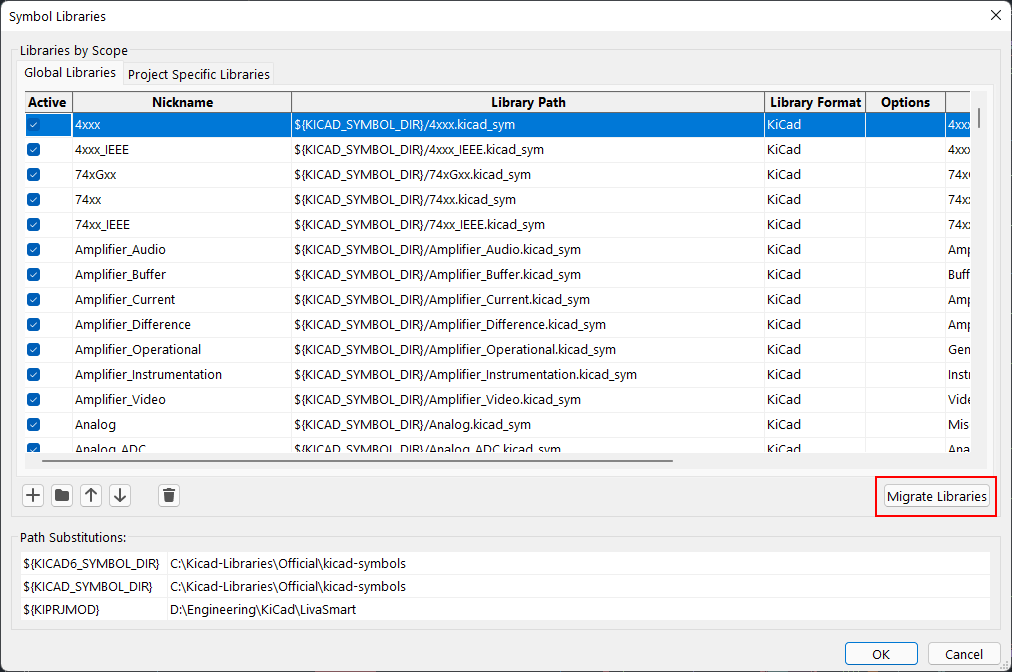This screenshot has height=672, width=1012.
Task: Click the Active column header
Action: (x=48, y=102)
